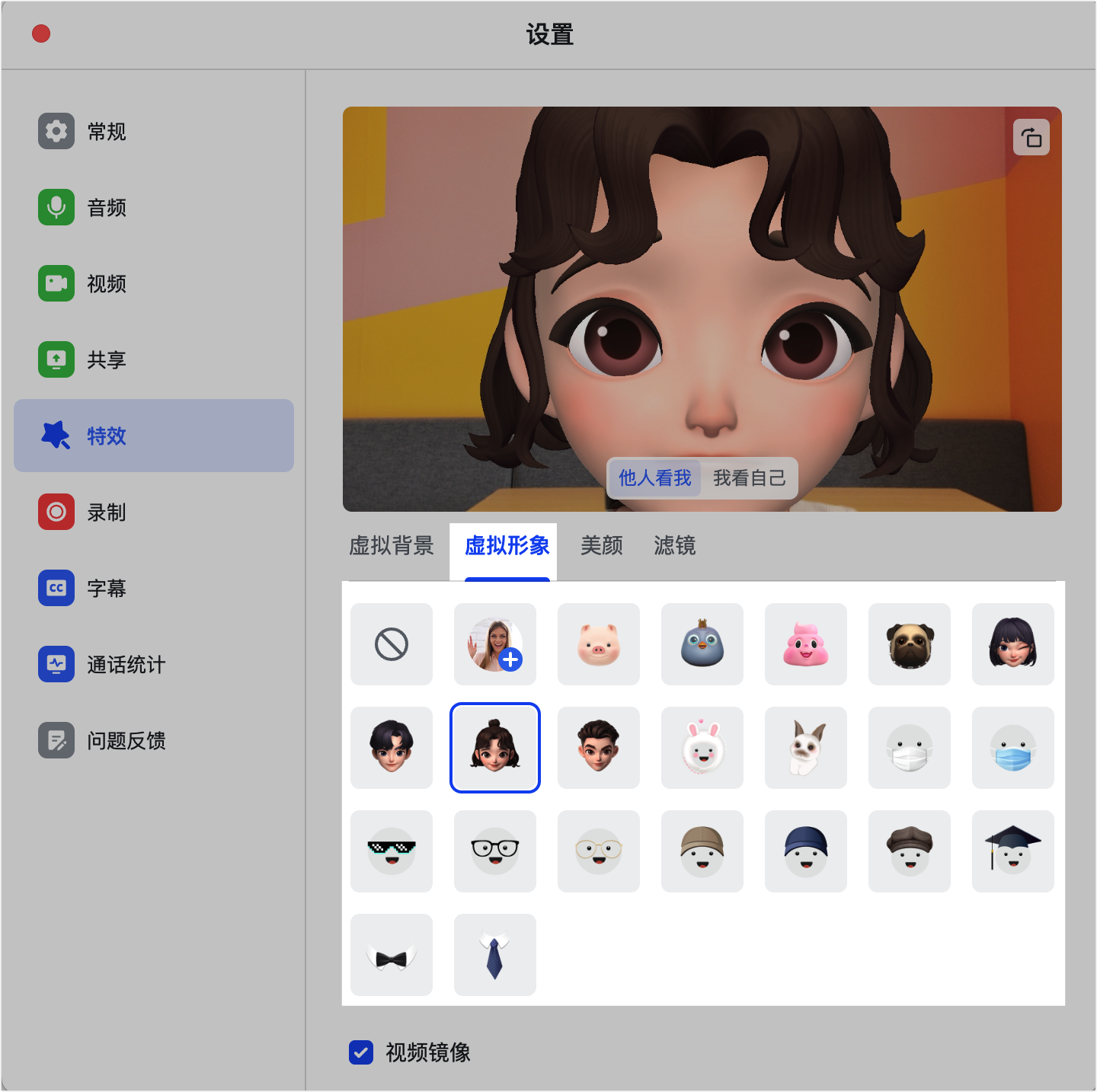
Task: Choose the pink pig avatar
Action: [x=599, y=644]
